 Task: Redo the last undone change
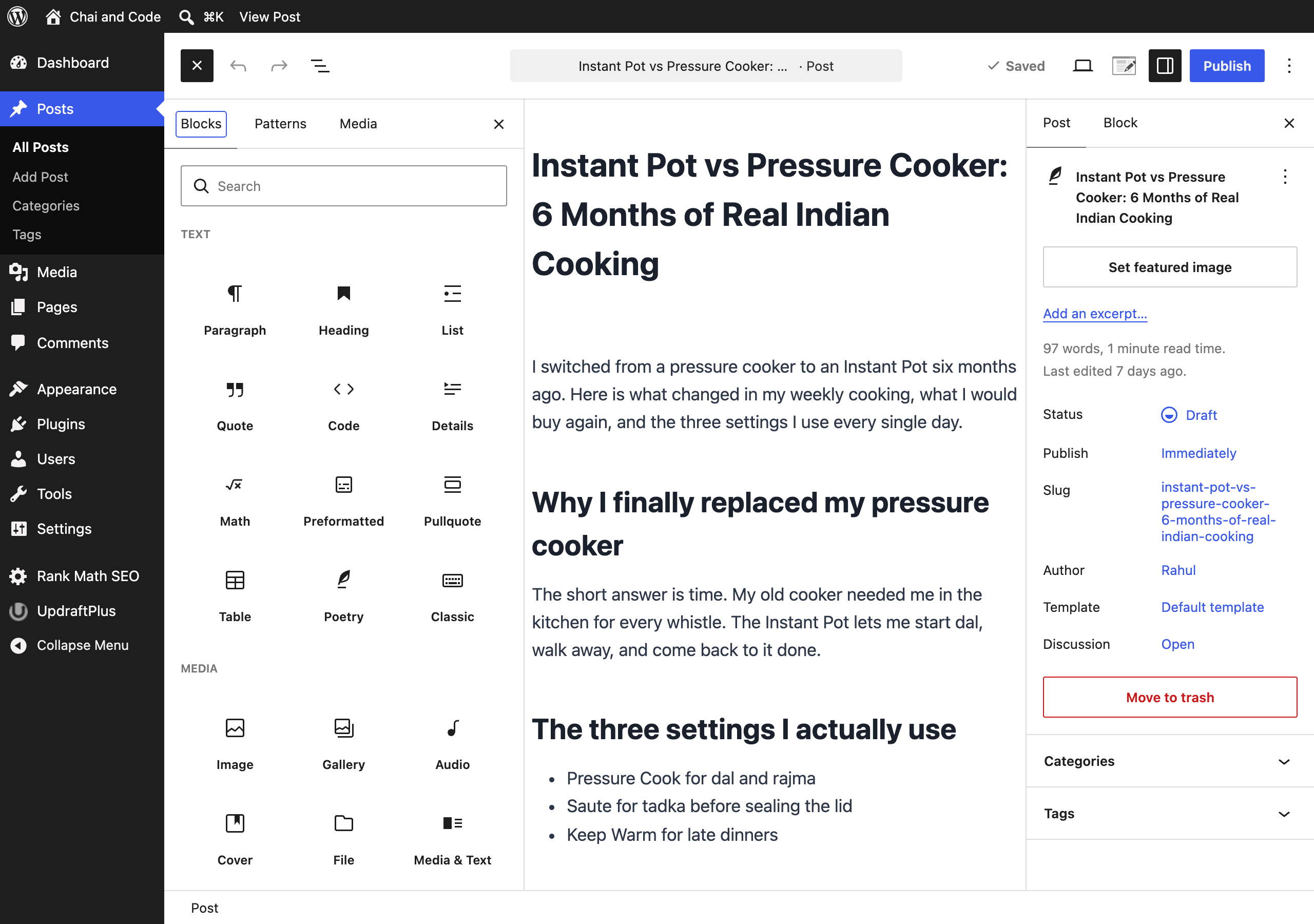click(279, 66)
